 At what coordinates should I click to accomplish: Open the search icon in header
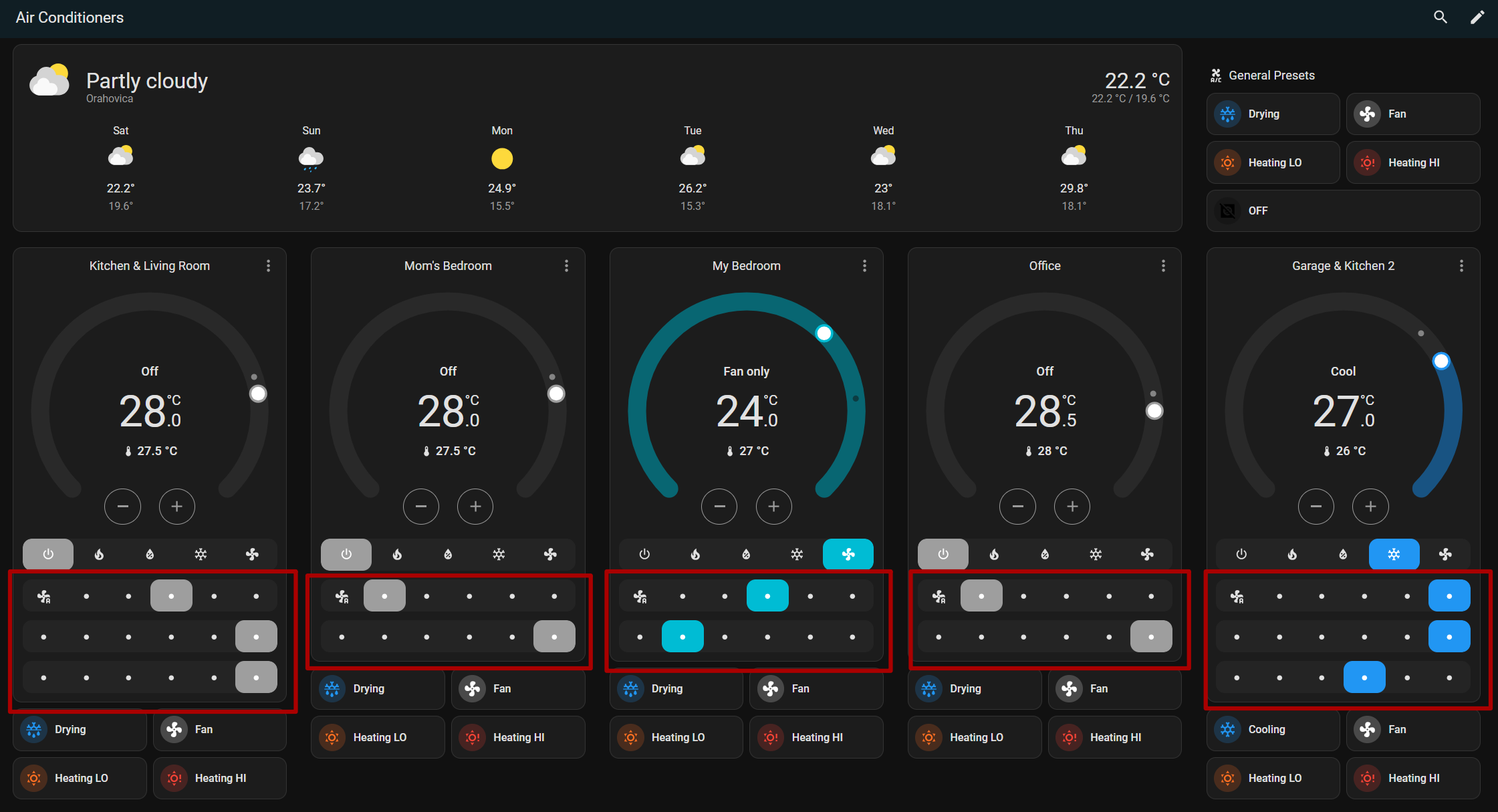(1441, 17)
